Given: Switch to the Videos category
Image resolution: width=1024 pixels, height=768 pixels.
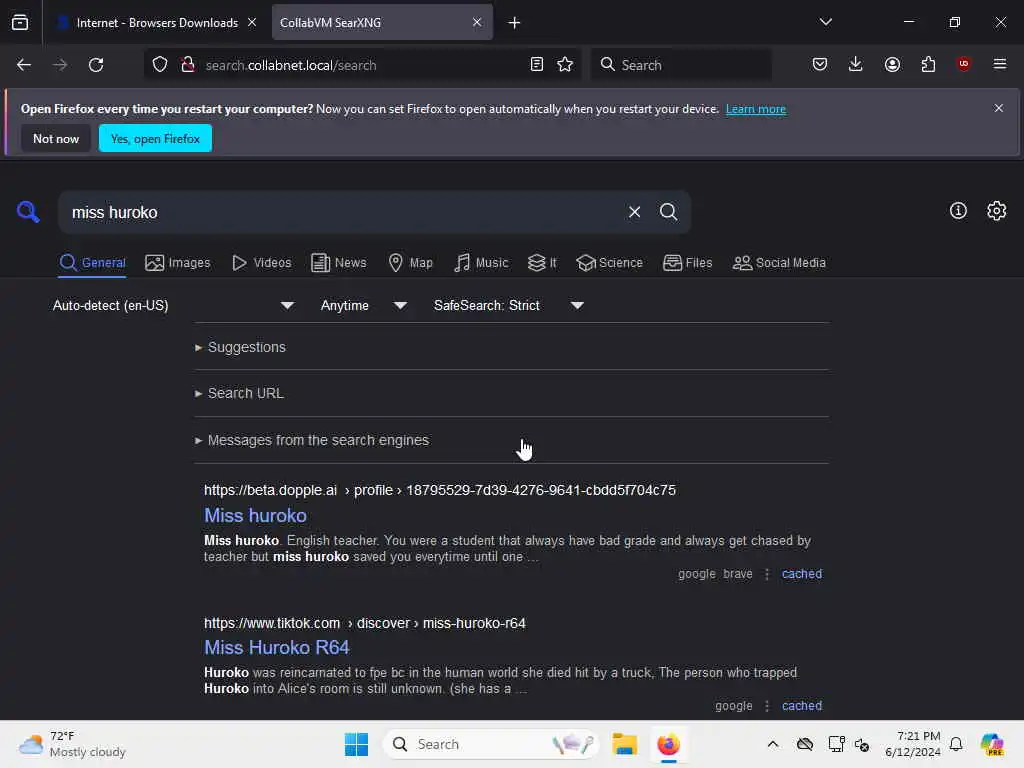Looking at the screenshot, I should tap(262, 263).
